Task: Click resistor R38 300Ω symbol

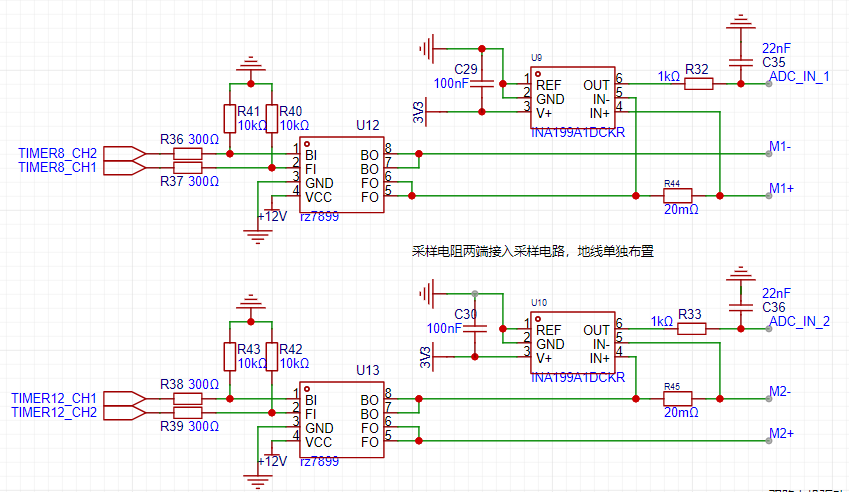Action: (187, 399)
